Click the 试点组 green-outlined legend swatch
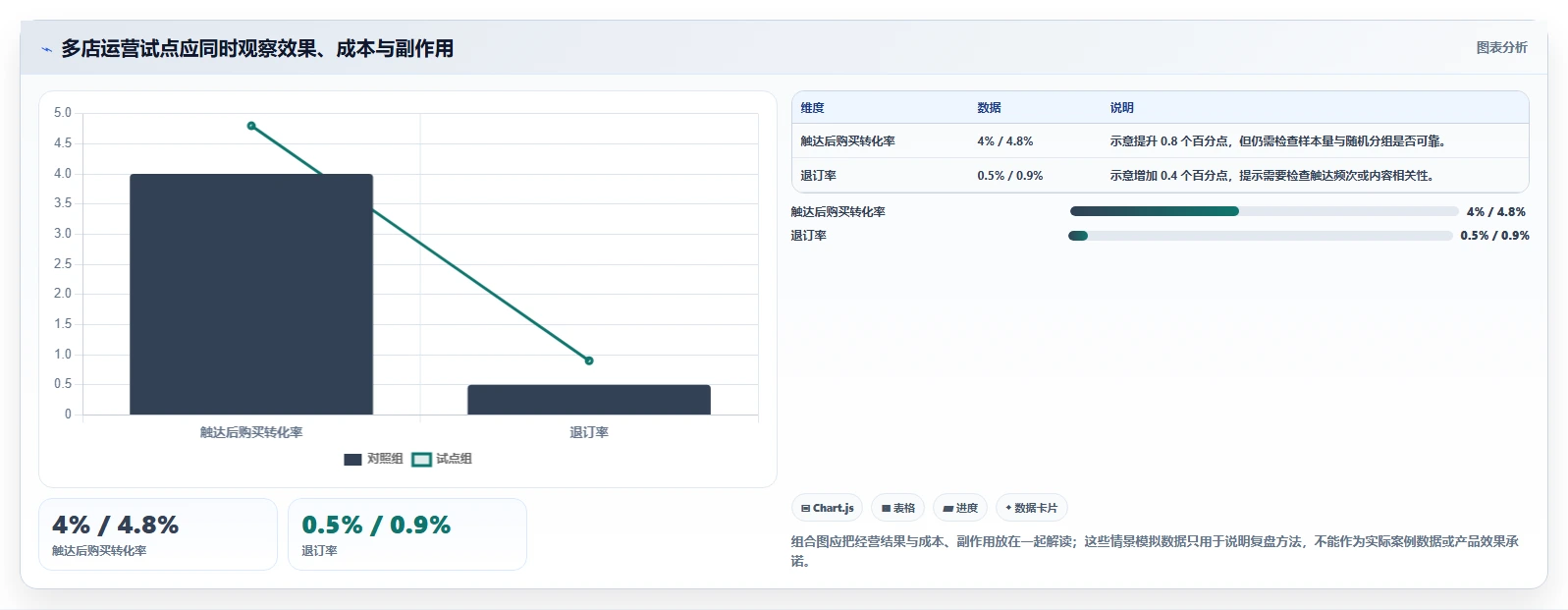The height and width of the screenshot is (610, 1568). [x=421, y=459]
